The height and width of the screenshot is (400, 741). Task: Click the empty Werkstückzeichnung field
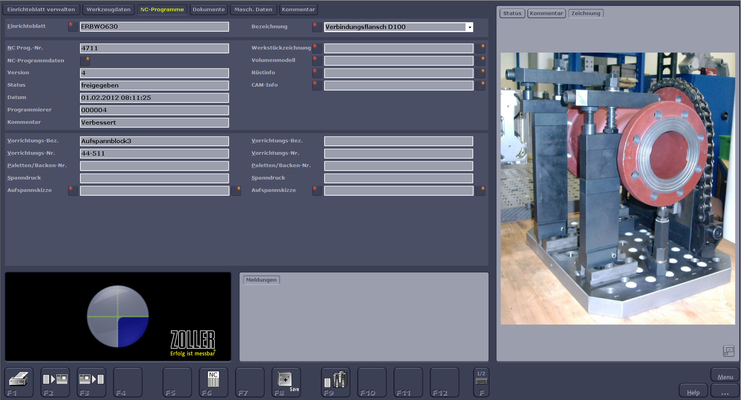[x=399, y=48]
